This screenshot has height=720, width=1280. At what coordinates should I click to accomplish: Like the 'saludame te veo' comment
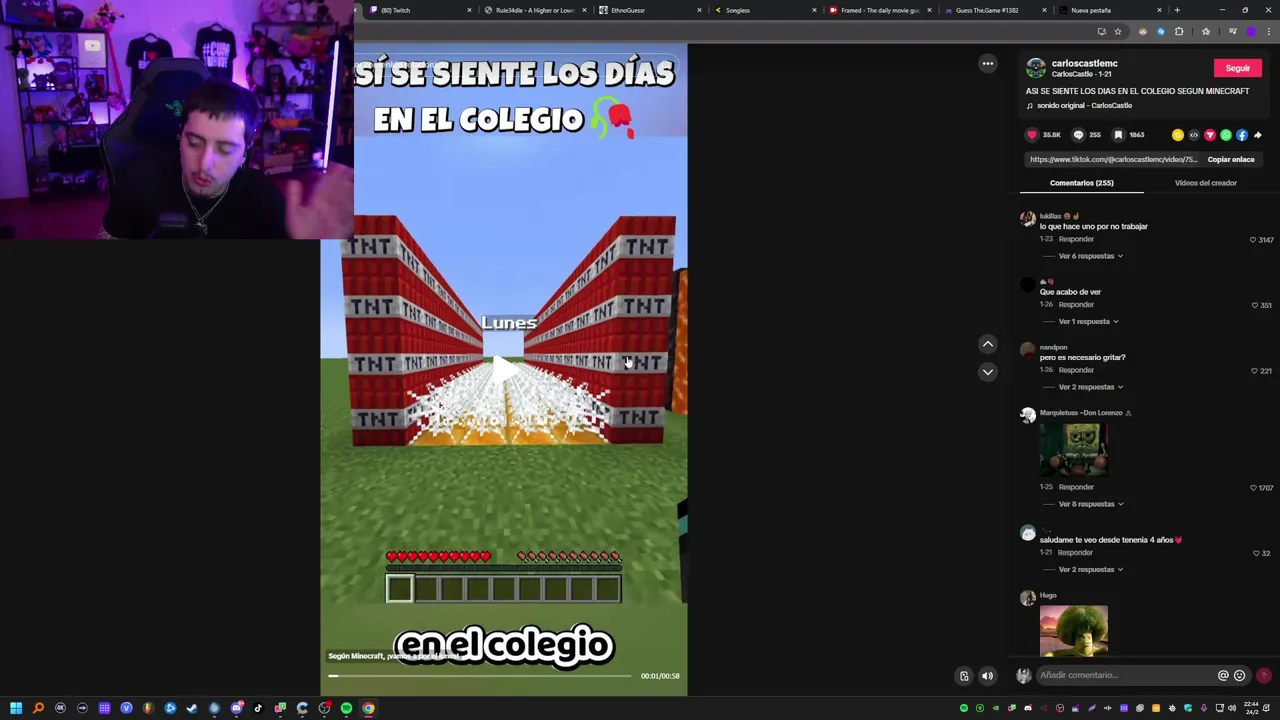pyautogui.click(x=1256, y=553)
